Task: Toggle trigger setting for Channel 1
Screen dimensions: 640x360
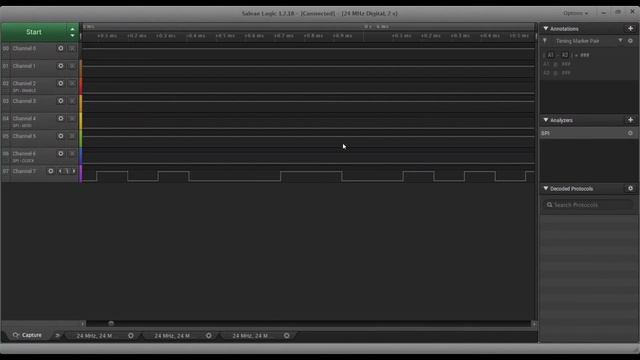Action: pos(72,66)
